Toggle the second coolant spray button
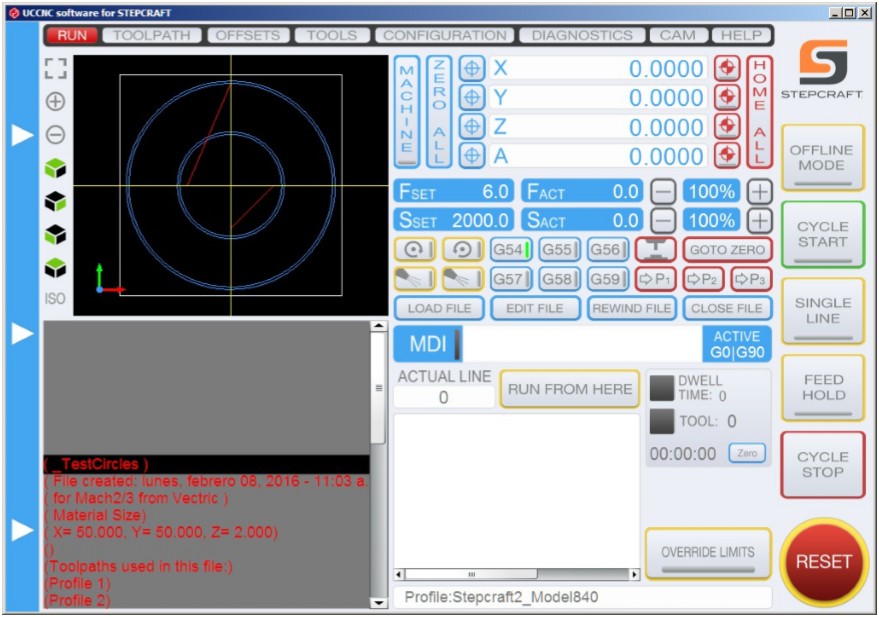The width and height of the screenshot is (879, 617). [463, 279]
